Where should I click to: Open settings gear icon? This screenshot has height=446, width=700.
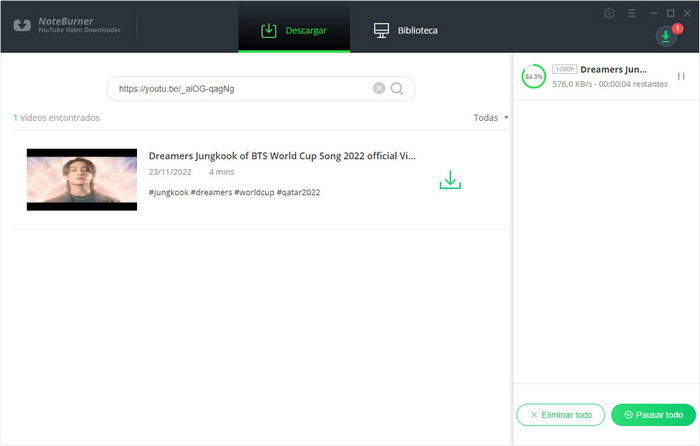click(x=609, y=13)
